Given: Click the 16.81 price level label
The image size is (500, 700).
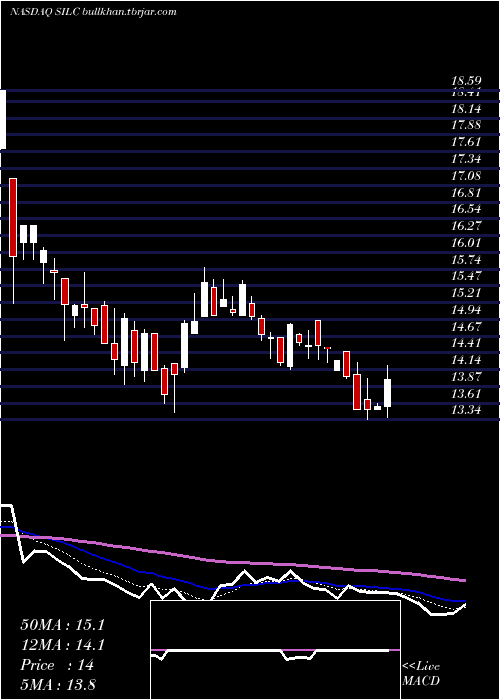Looking at the screenshot, I should (466, 193).
